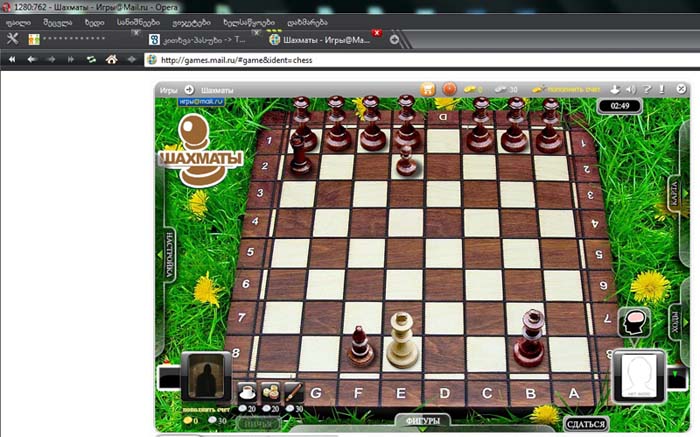Image resolution: width=700 pixels, height=437 pixels.
Task: Click the 02:49 game timer
Action: point(620,106)
